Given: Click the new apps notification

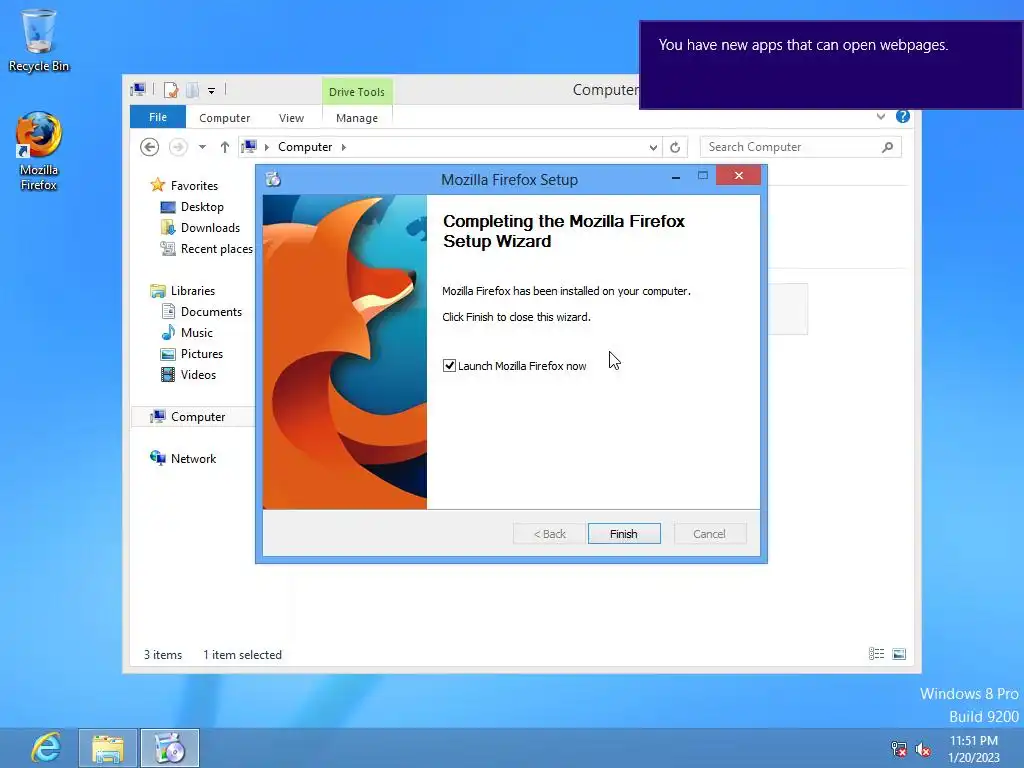Looking at the screenshot, I should point(831,65).
